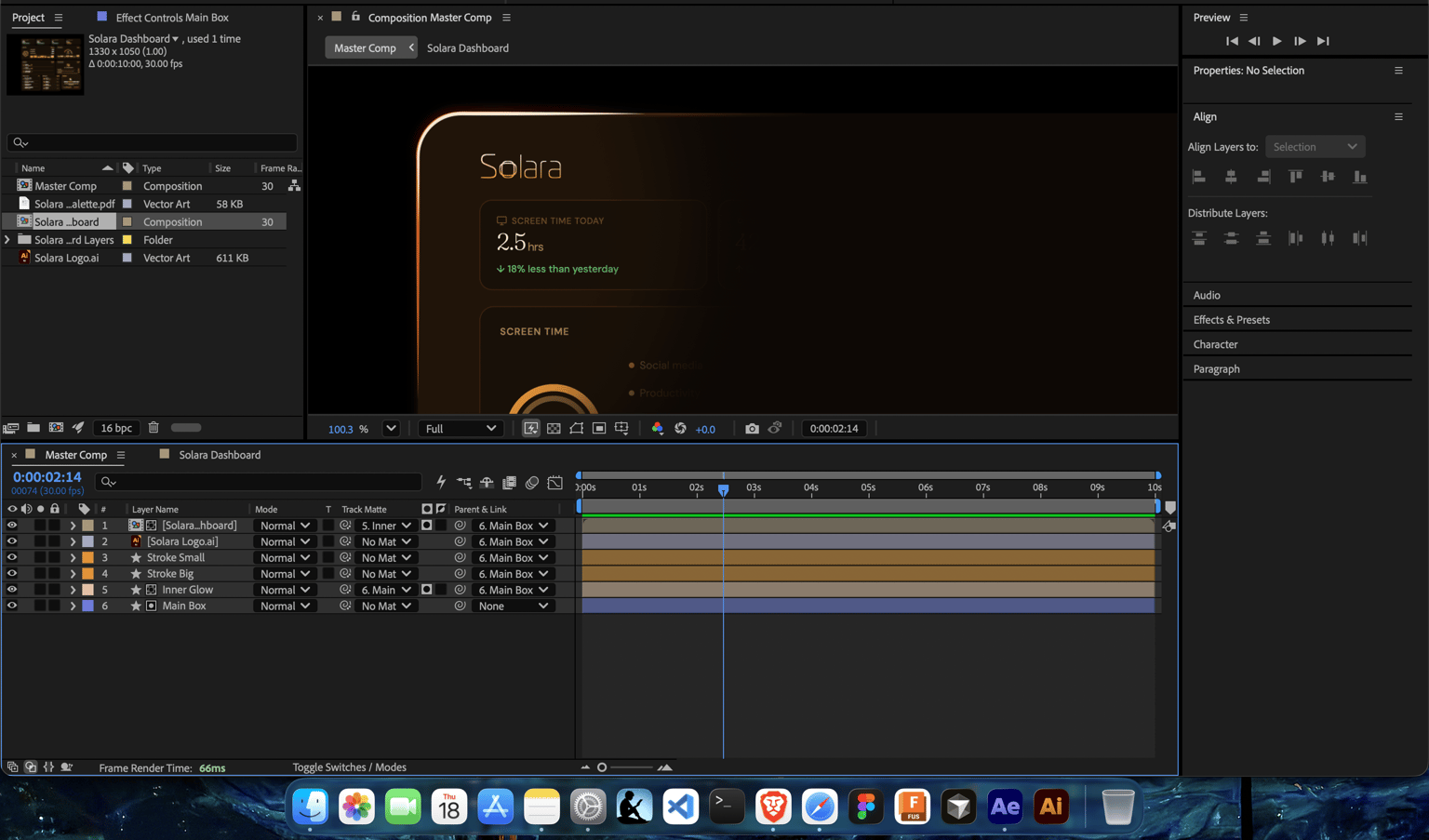Open the graph editor in timeline
Screen dimensions: 1429x840
pos(555,482)
